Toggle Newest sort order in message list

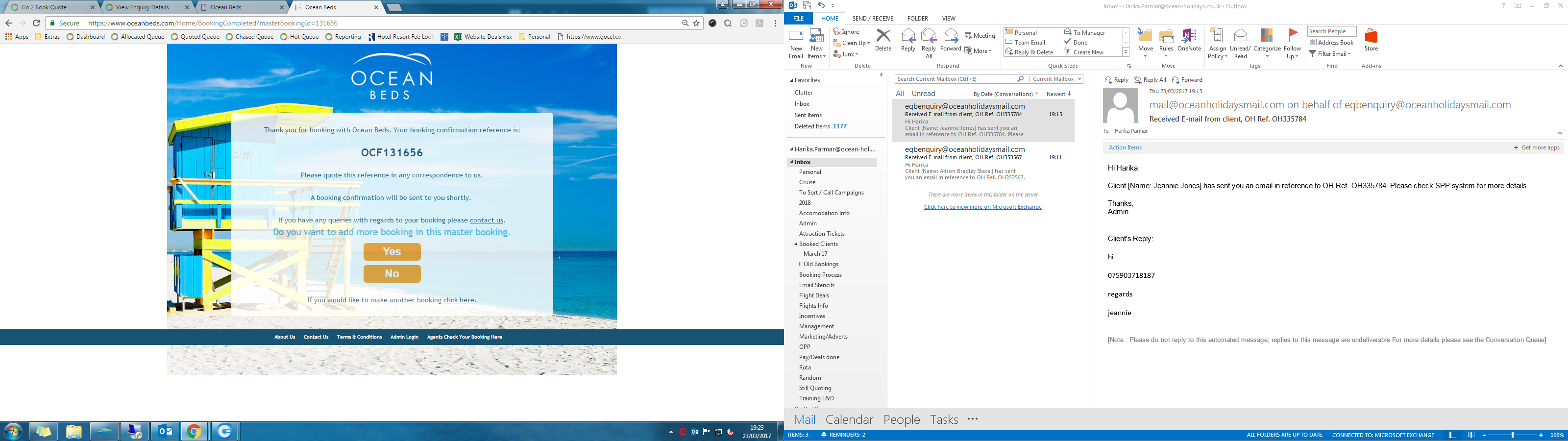pos(1058,94)
